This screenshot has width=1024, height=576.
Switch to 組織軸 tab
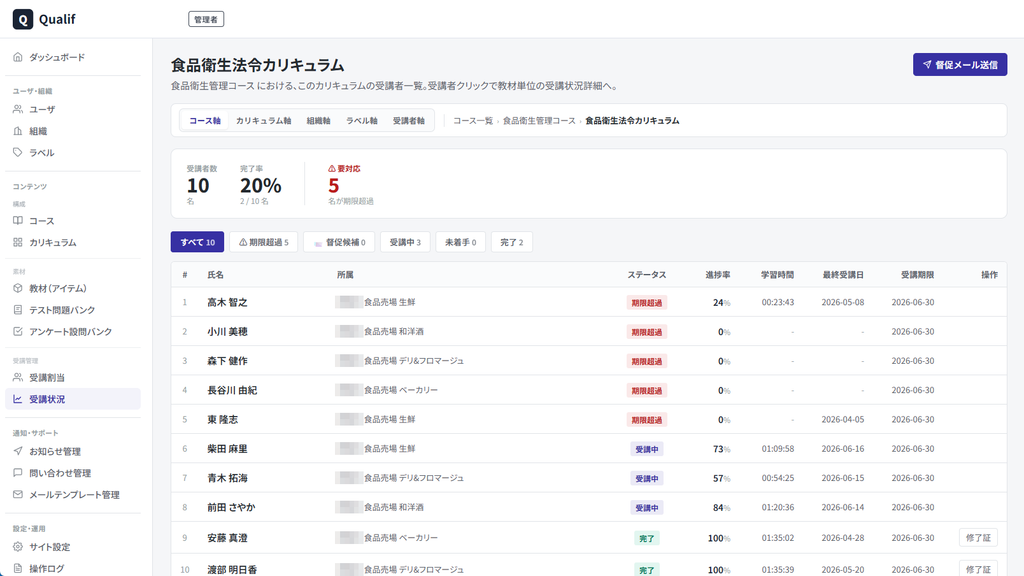(318, 121)
